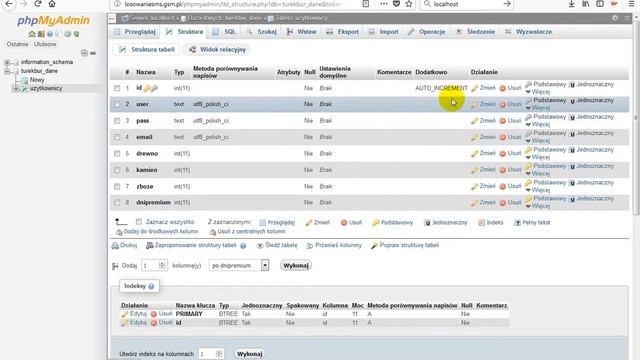Open help icon next to Indeksy
Screen dimensions: 640x360
151,286
